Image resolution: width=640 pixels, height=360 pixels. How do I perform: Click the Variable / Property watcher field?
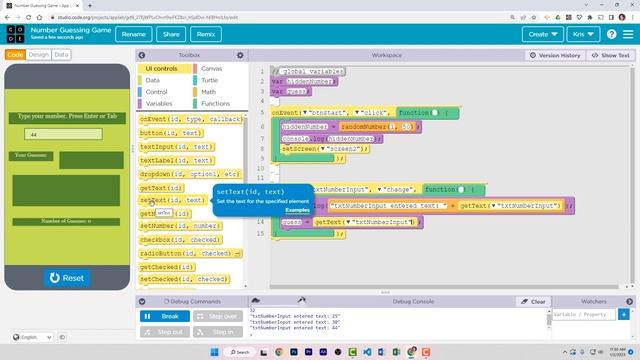click(584, 314)
